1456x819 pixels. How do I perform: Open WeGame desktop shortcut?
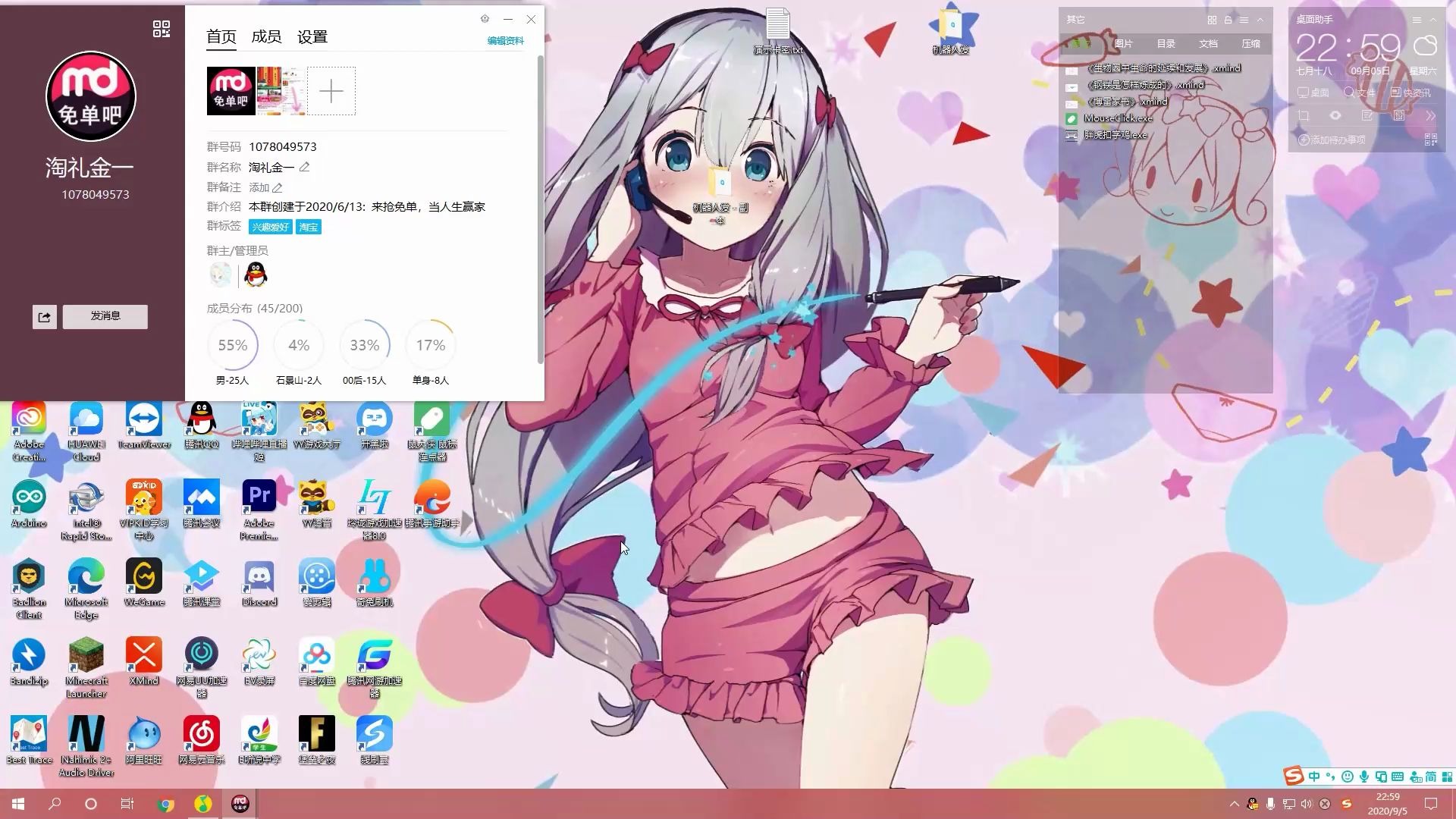(144, 584)
